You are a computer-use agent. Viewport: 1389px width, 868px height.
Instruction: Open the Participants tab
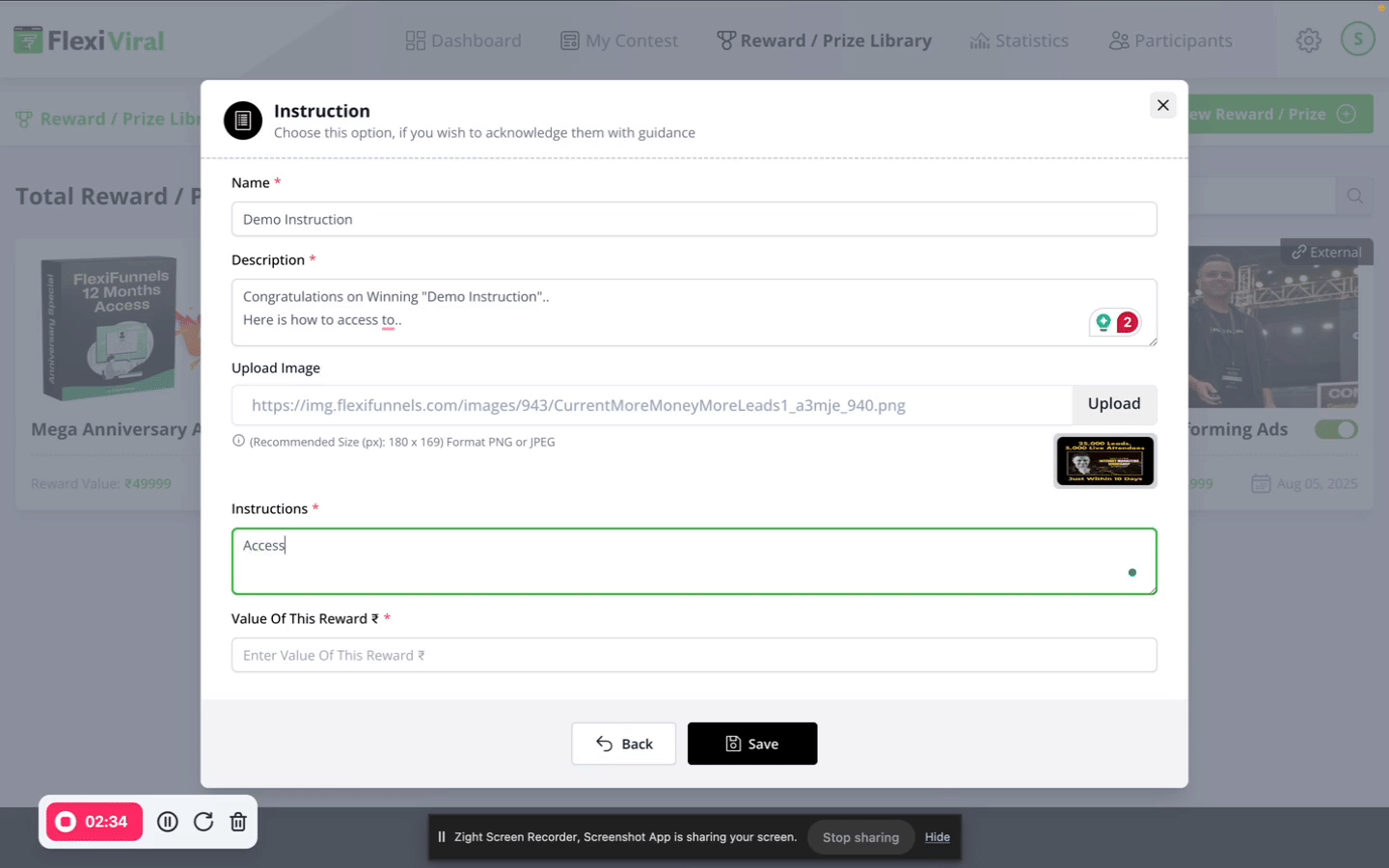[x=1171, y=41]
